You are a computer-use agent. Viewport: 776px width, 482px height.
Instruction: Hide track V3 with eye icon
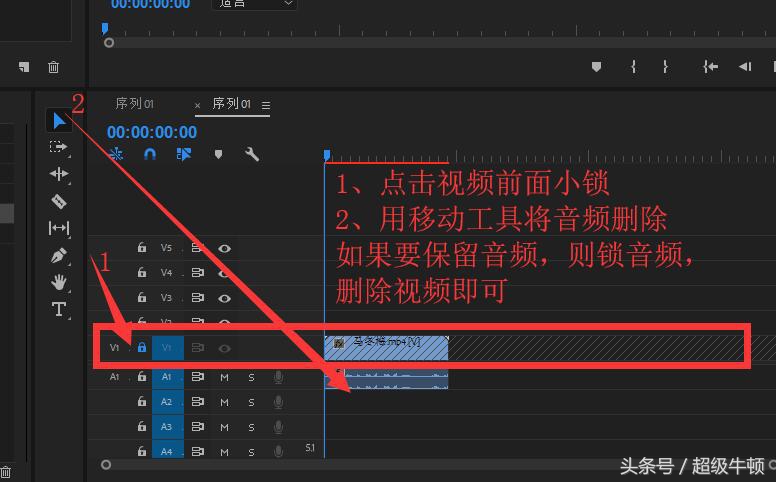point(225,298)
